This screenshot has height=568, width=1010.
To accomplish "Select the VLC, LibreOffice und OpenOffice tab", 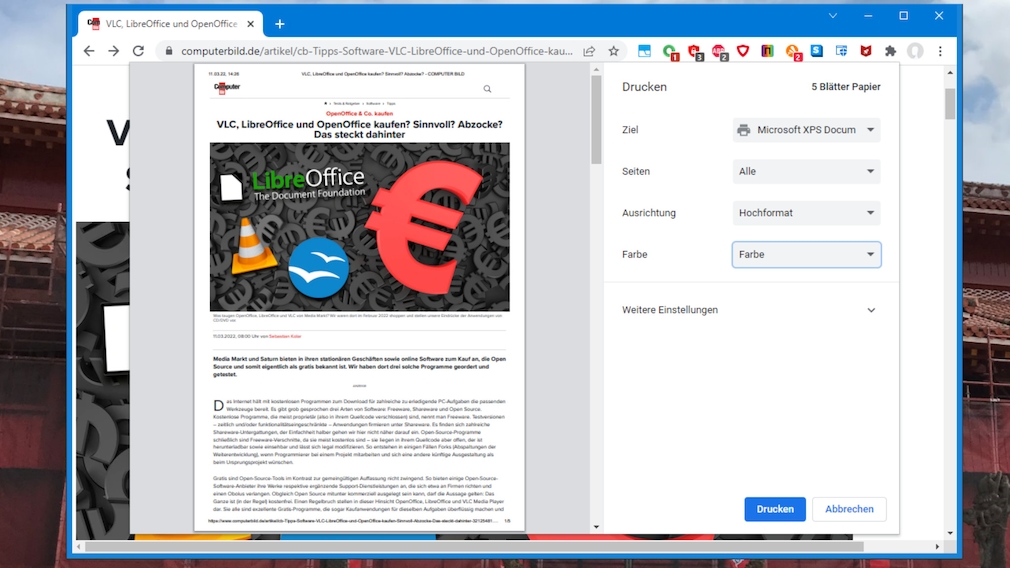I will click(x=171, y=24).
